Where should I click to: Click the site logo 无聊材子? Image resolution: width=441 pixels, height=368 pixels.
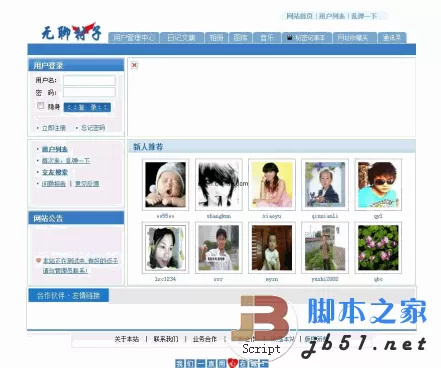71,32
